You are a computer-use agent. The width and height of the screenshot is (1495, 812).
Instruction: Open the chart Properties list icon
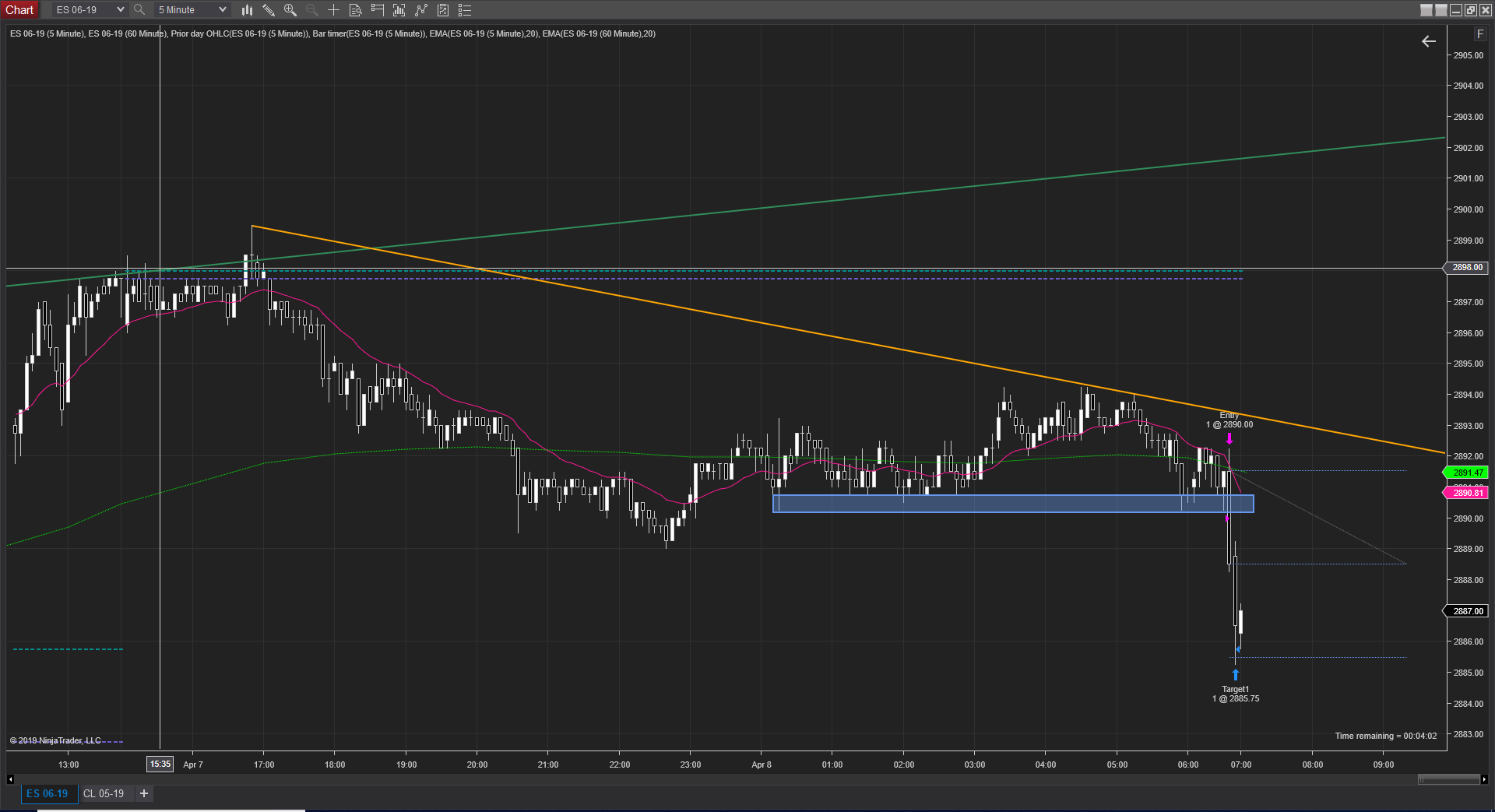(465, 10)
